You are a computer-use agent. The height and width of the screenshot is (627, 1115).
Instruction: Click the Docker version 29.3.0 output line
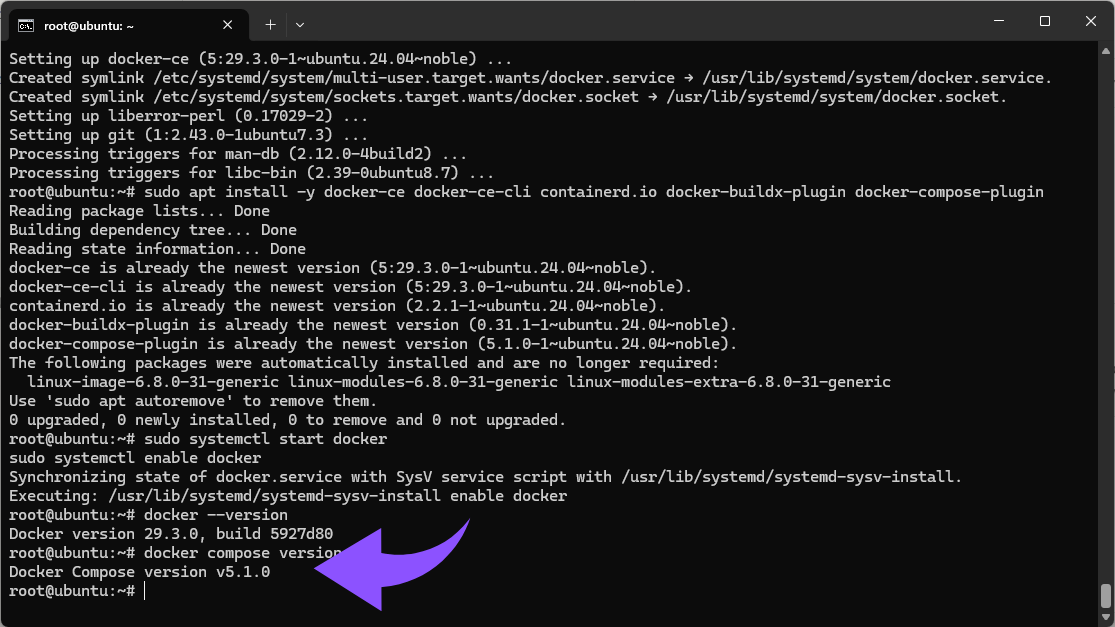pyautogui.click(x=170, y=533)
